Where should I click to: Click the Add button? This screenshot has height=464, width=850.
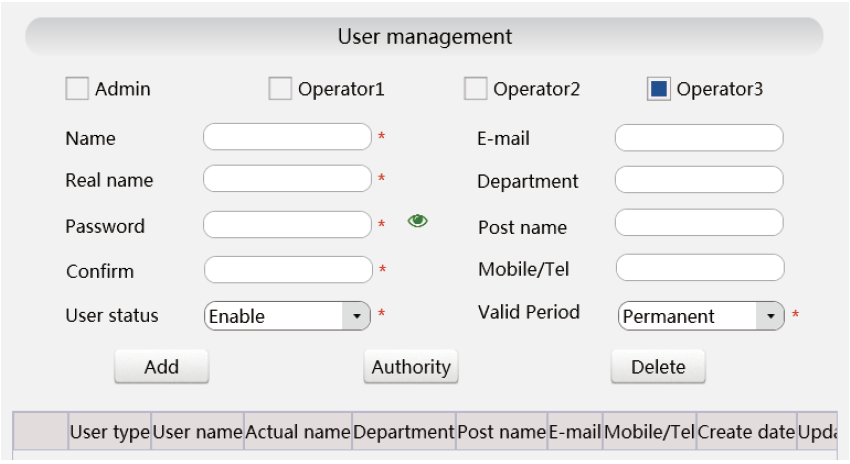[162, 367]
